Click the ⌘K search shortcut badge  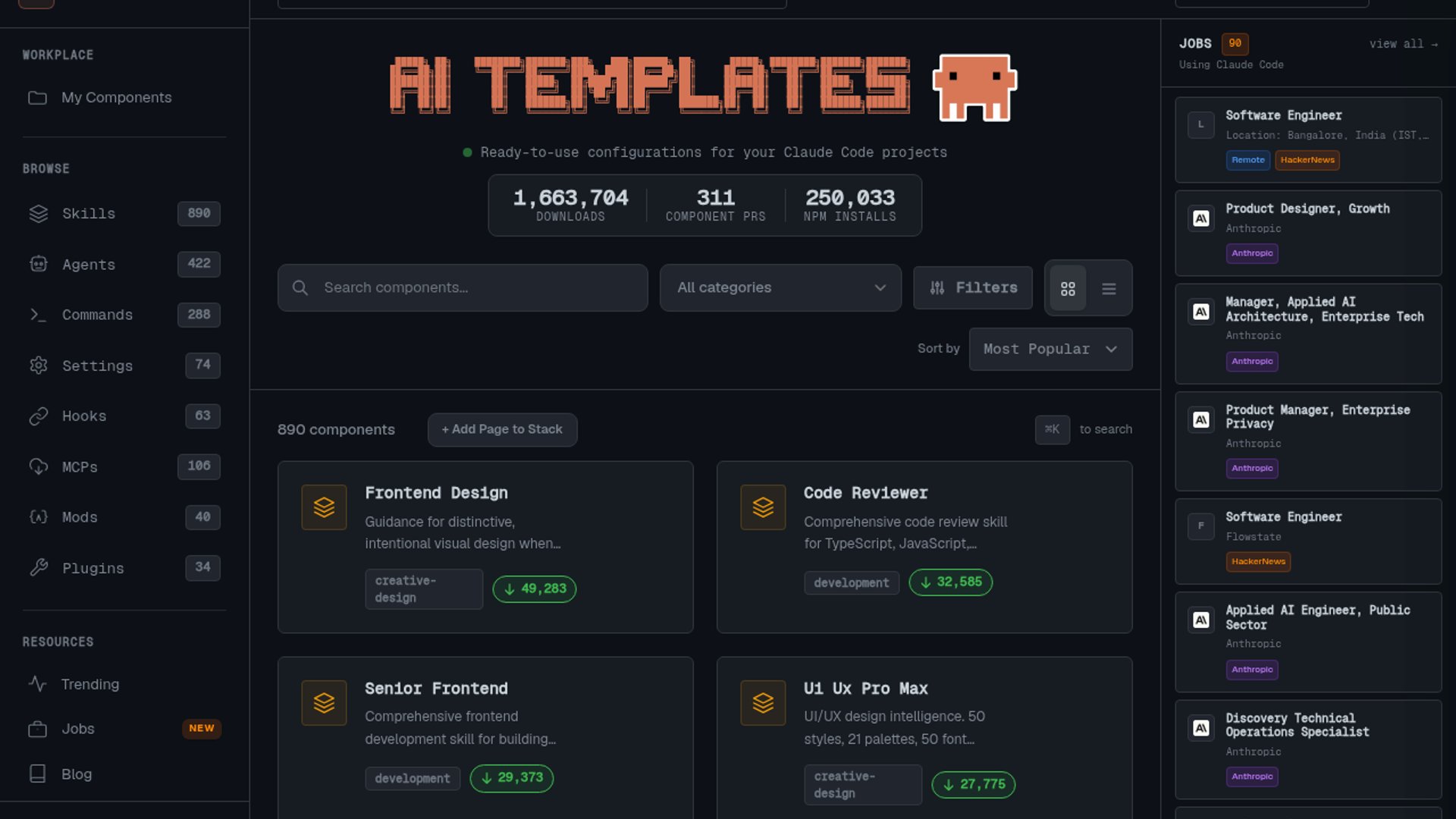tap(1052, 429)
